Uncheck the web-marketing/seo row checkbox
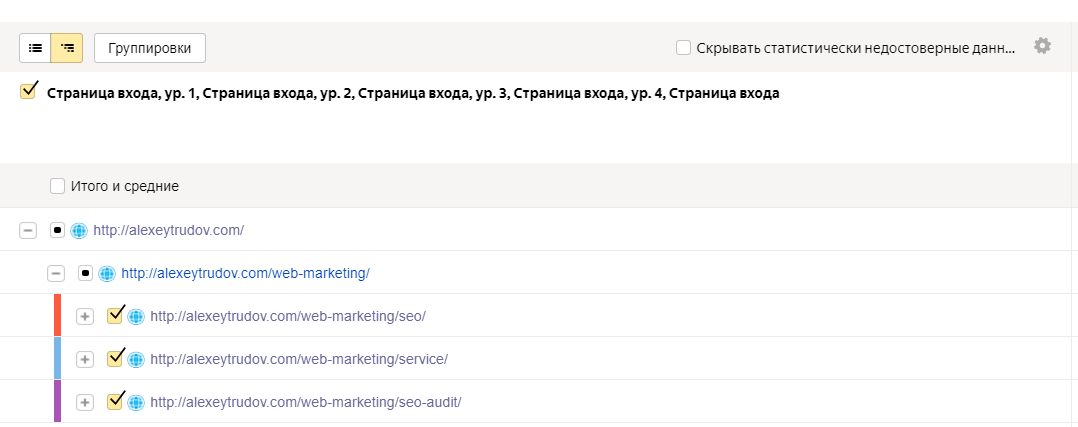 point(115,315)
